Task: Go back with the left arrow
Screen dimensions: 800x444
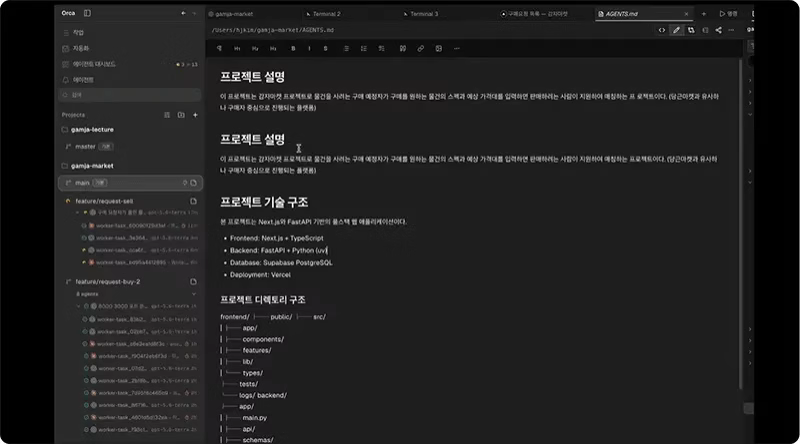Action: (183, 13)
